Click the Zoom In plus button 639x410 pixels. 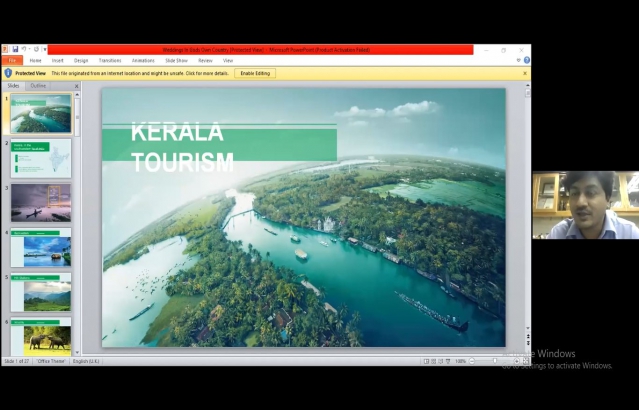(517, 362)
